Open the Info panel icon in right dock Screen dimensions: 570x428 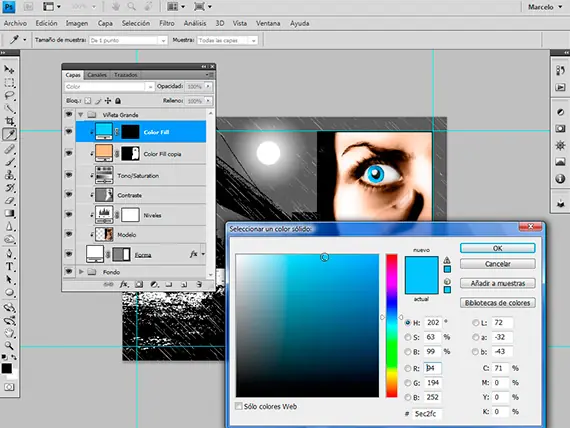coord(560,179)
